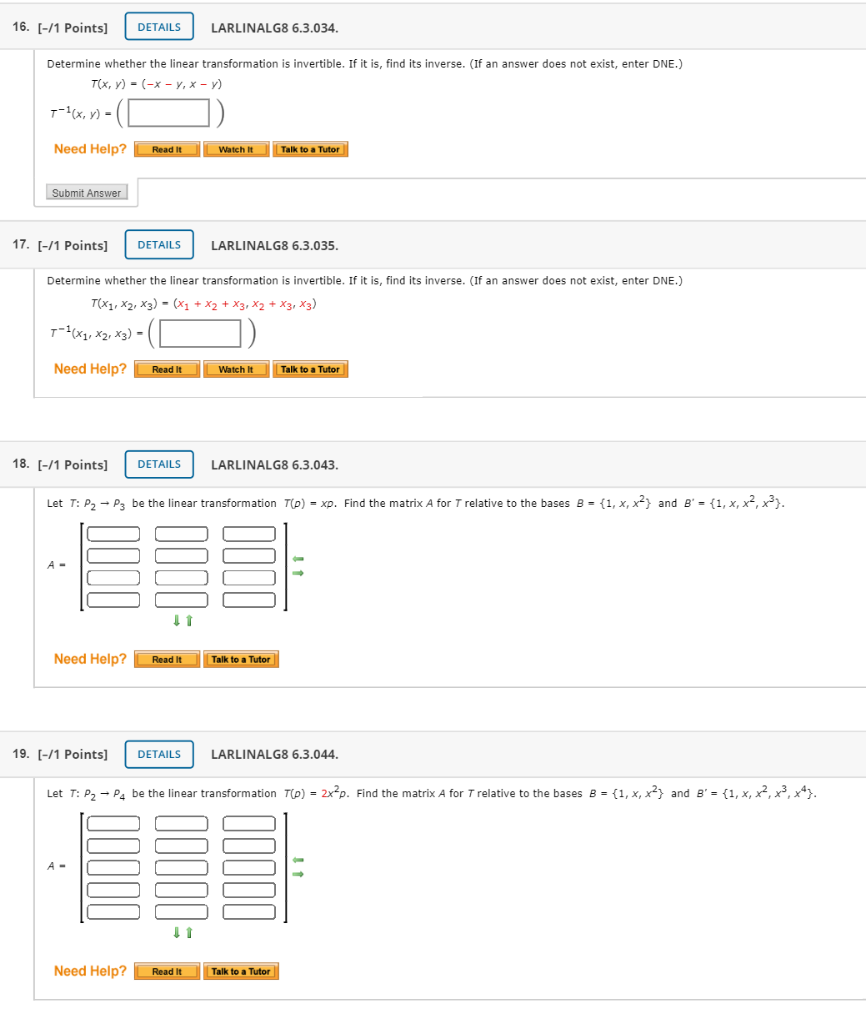The height and width of the screenshot is (1024, 866).
Task: Click the green down arrow under matrix in question 19
Action: 174,932
